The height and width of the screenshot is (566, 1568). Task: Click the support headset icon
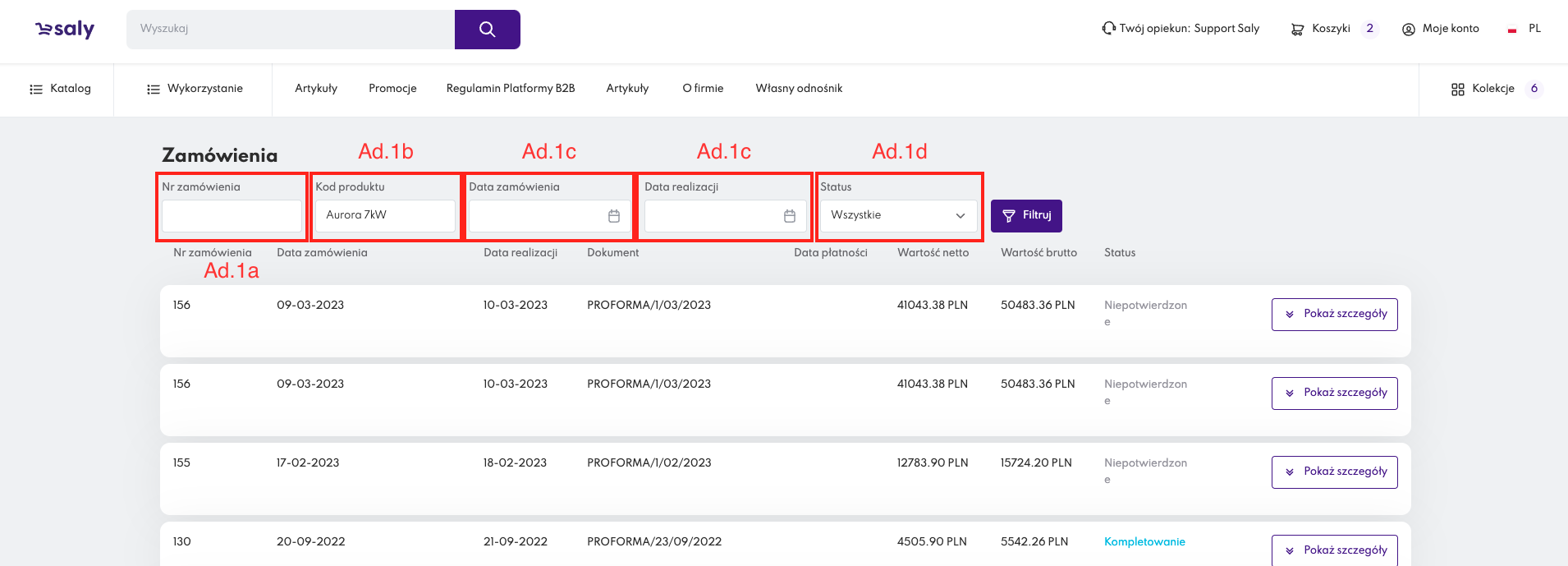(x=1108, y=29)
